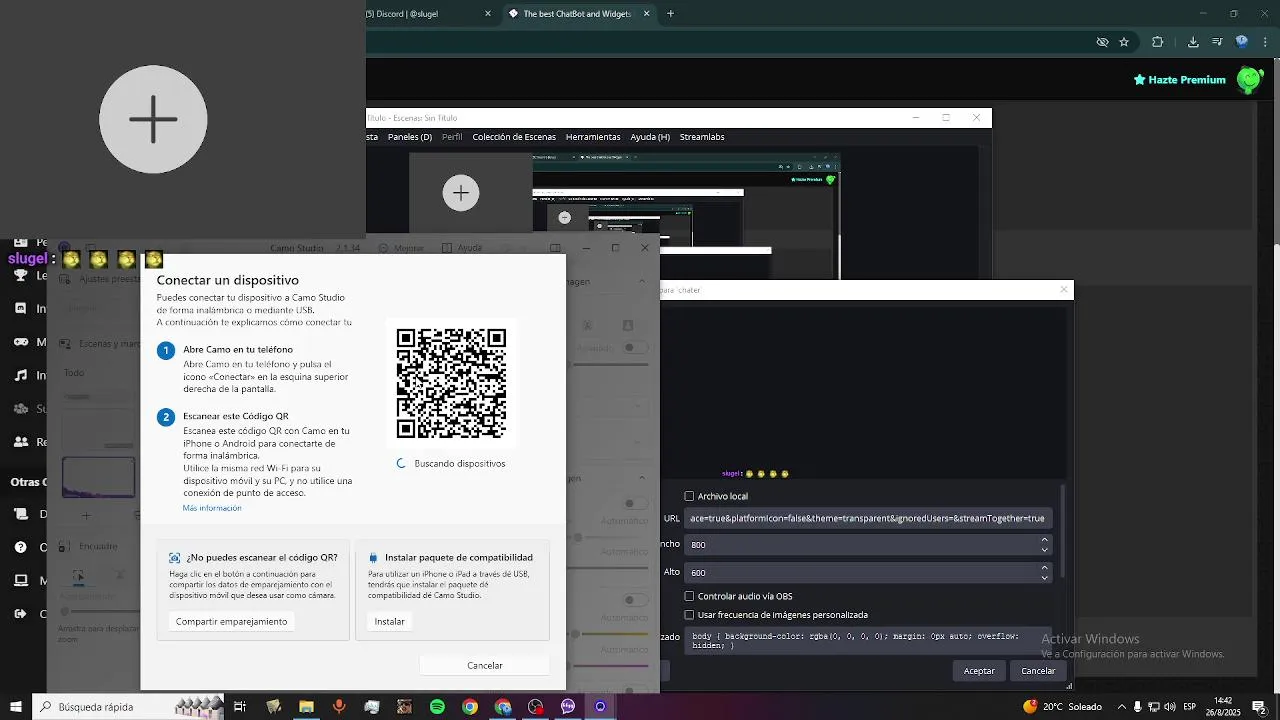Image resolution: width=1280 pixels, height=720 pixels.
Task: Open OBS 'Colección de Escenas' menu
Action: click(x=514, y=137)
